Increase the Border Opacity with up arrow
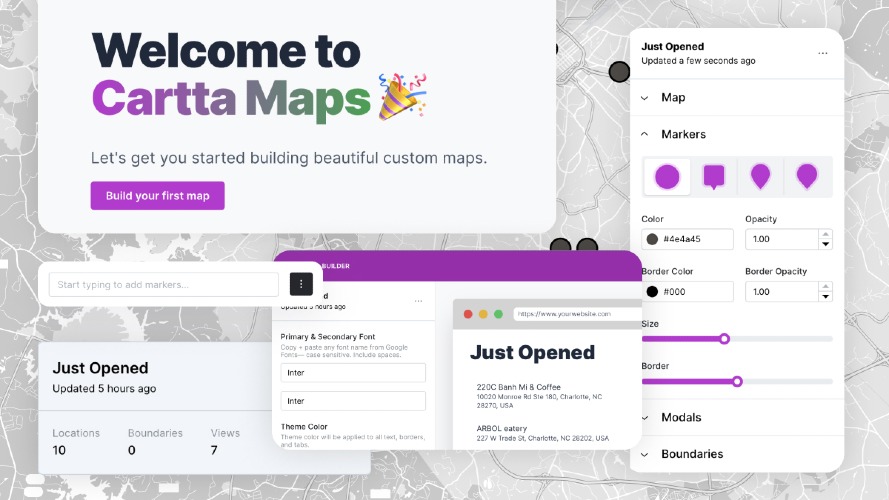The image size is (889, 500). tap(826, 286)
